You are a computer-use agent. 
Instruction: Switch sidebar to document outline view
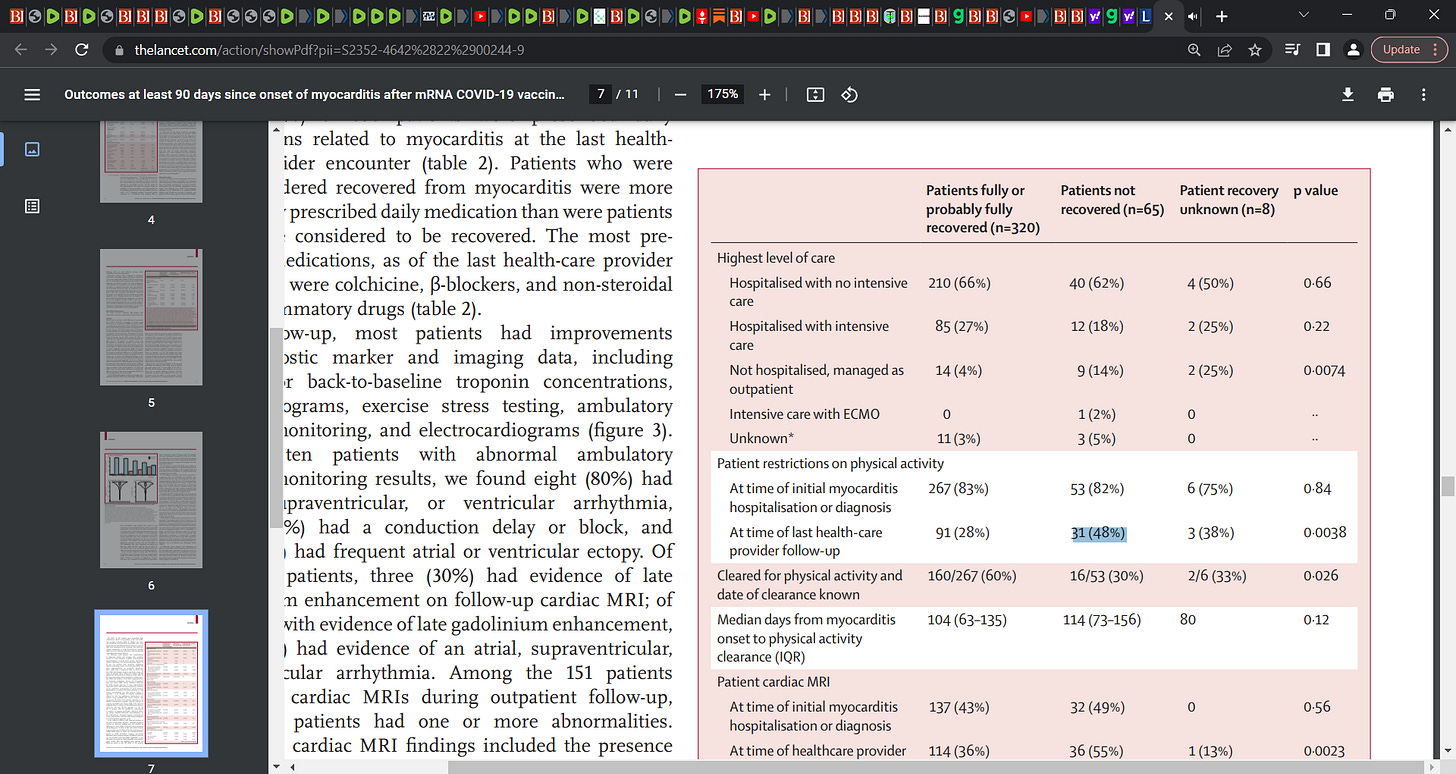32,206
